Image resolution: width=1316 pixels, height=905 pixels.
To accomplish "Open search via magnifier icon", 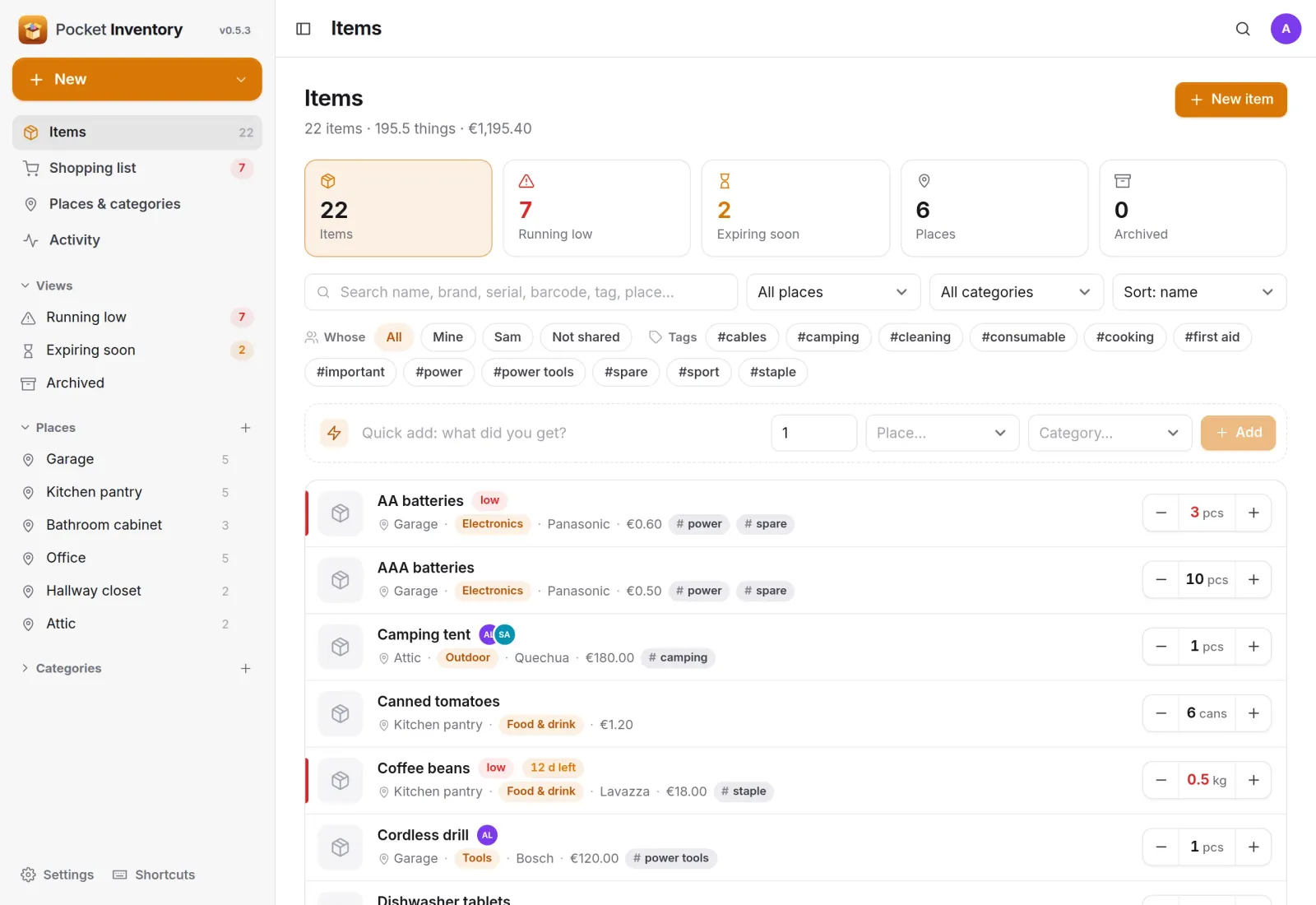I will [x=1243, y=29].
